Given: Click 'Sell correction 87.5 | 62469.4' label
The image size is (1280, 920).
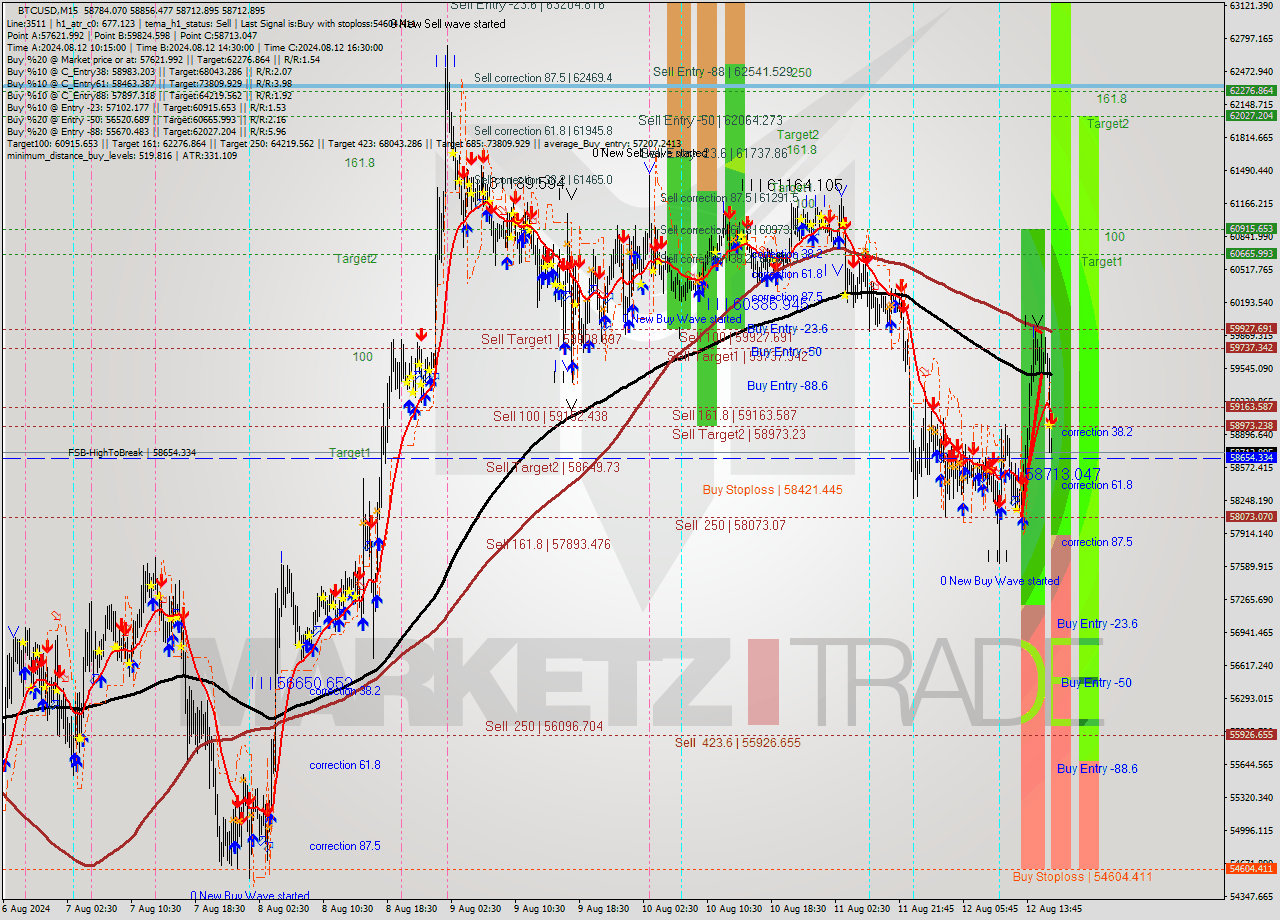Looking at the screenshot, I should coord(543,77).
